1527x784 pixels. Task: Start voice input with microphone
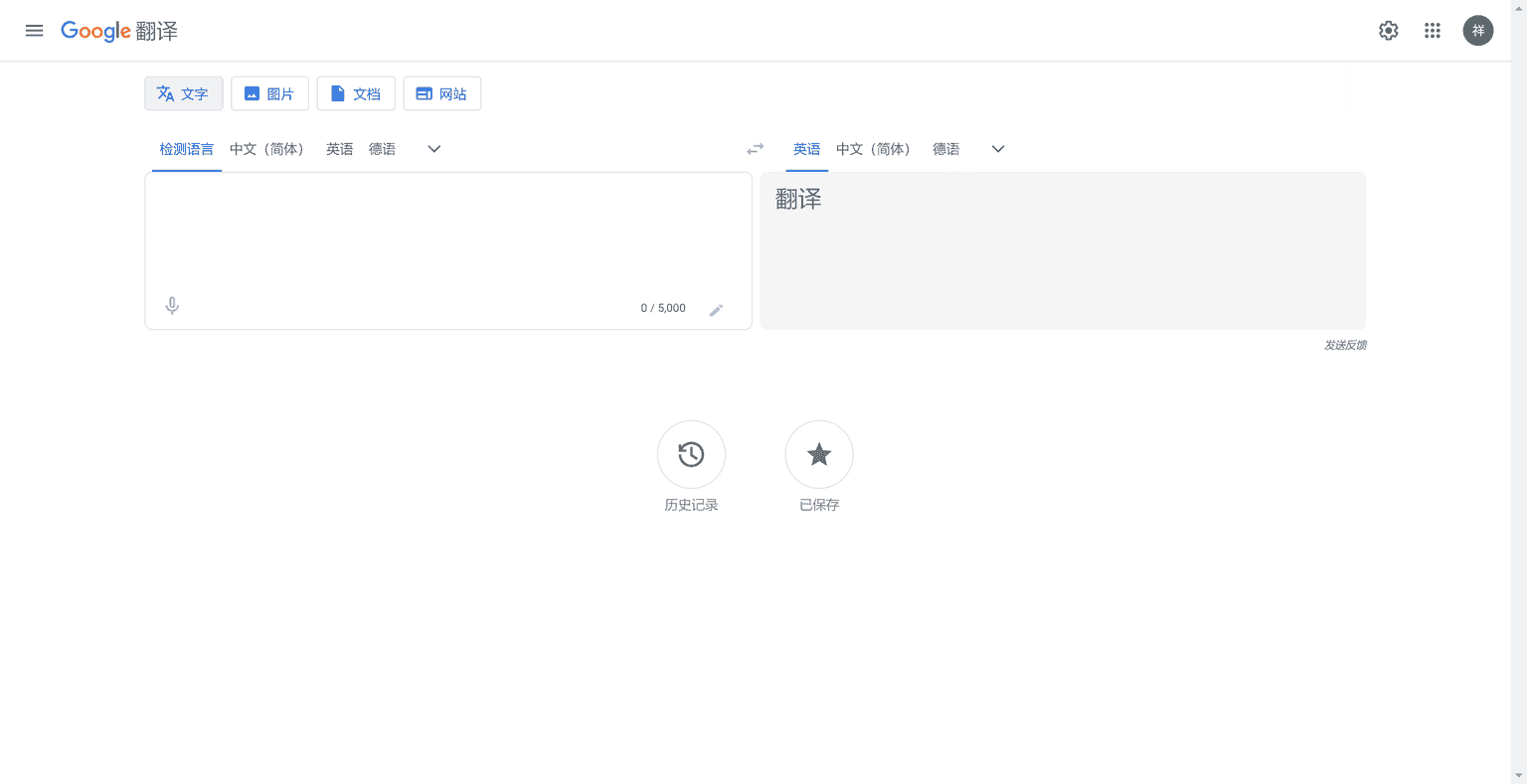(x=172, y=306)
